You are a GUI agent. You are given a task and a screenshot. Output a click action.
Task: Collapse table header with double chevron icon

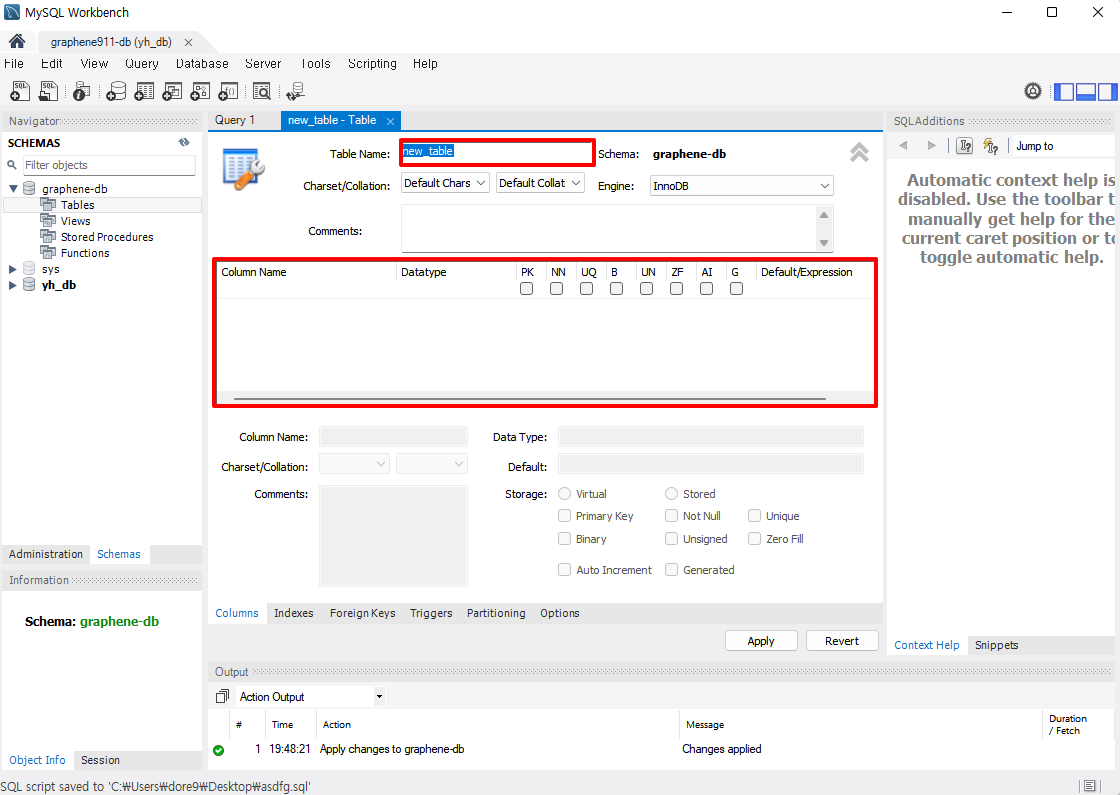click(859, 152)
